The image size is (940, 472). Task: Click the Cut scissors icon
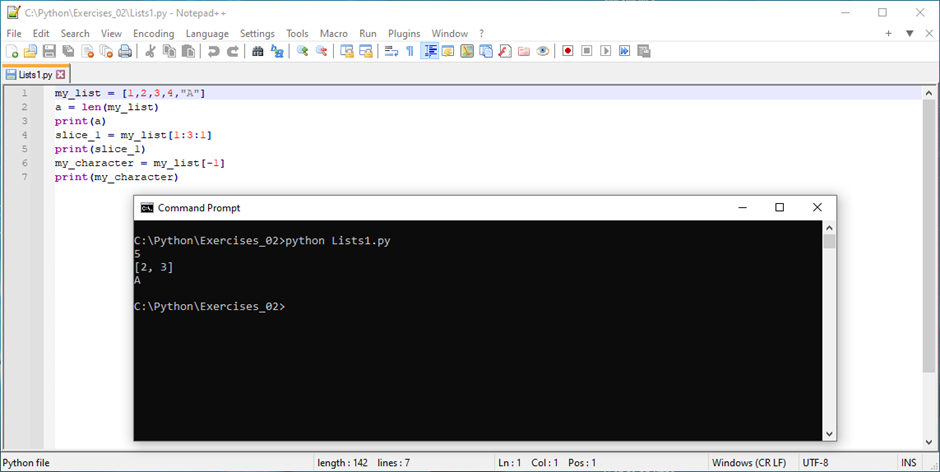[150, 51]
